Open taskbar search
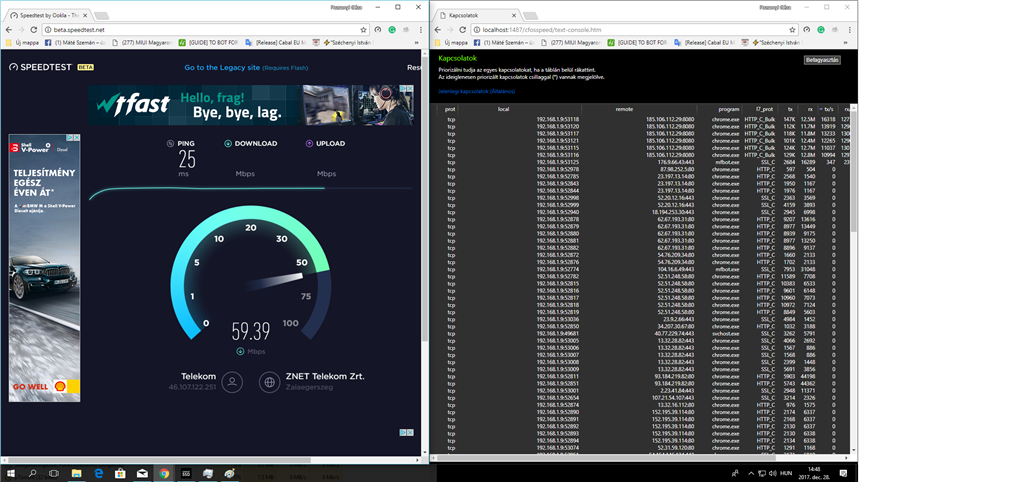Viewport: 1024px width, 482px height. 32,473
